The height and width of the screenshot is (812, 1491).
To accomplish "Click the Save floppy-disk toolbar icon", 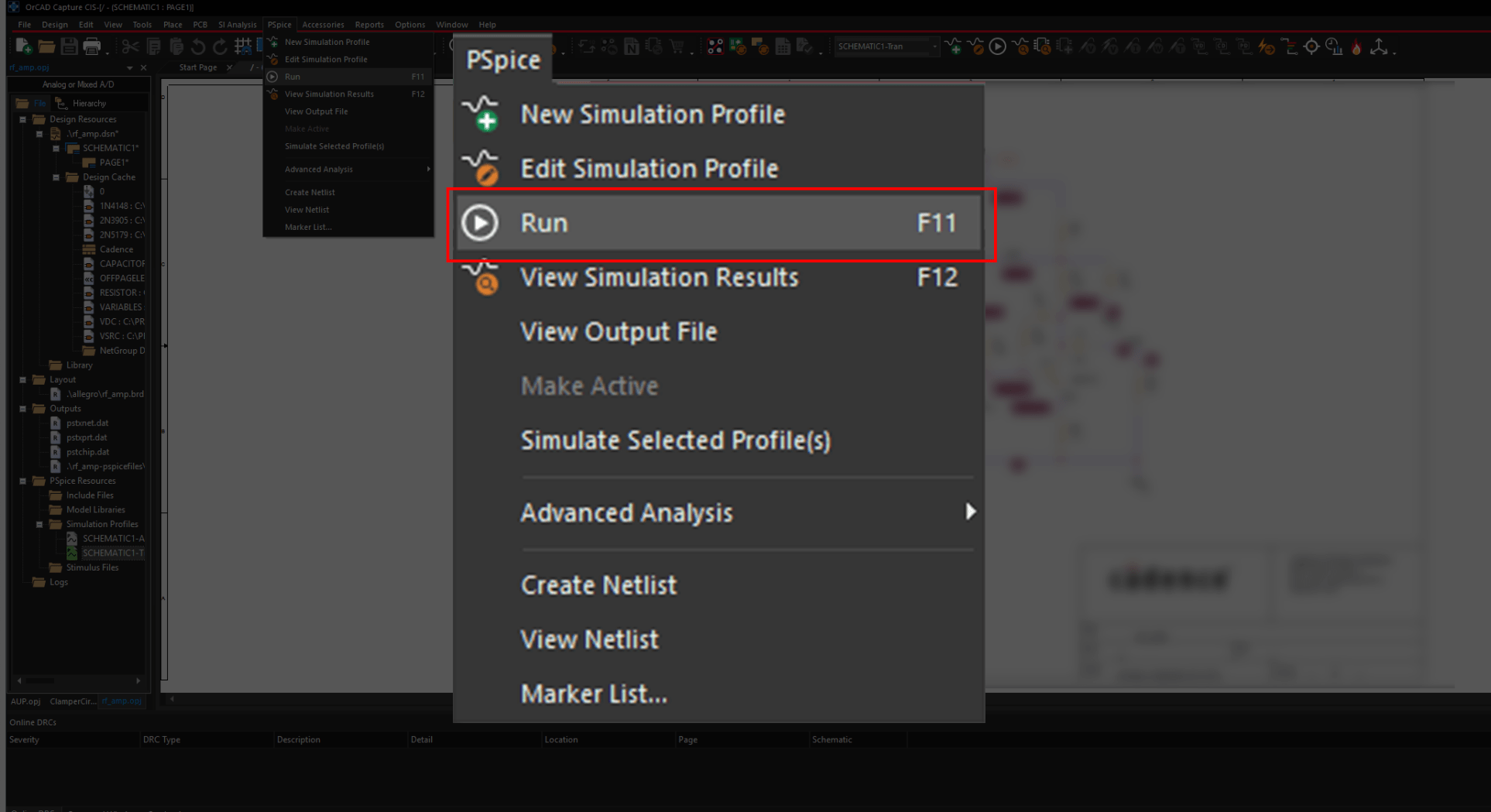I will 69,47.
